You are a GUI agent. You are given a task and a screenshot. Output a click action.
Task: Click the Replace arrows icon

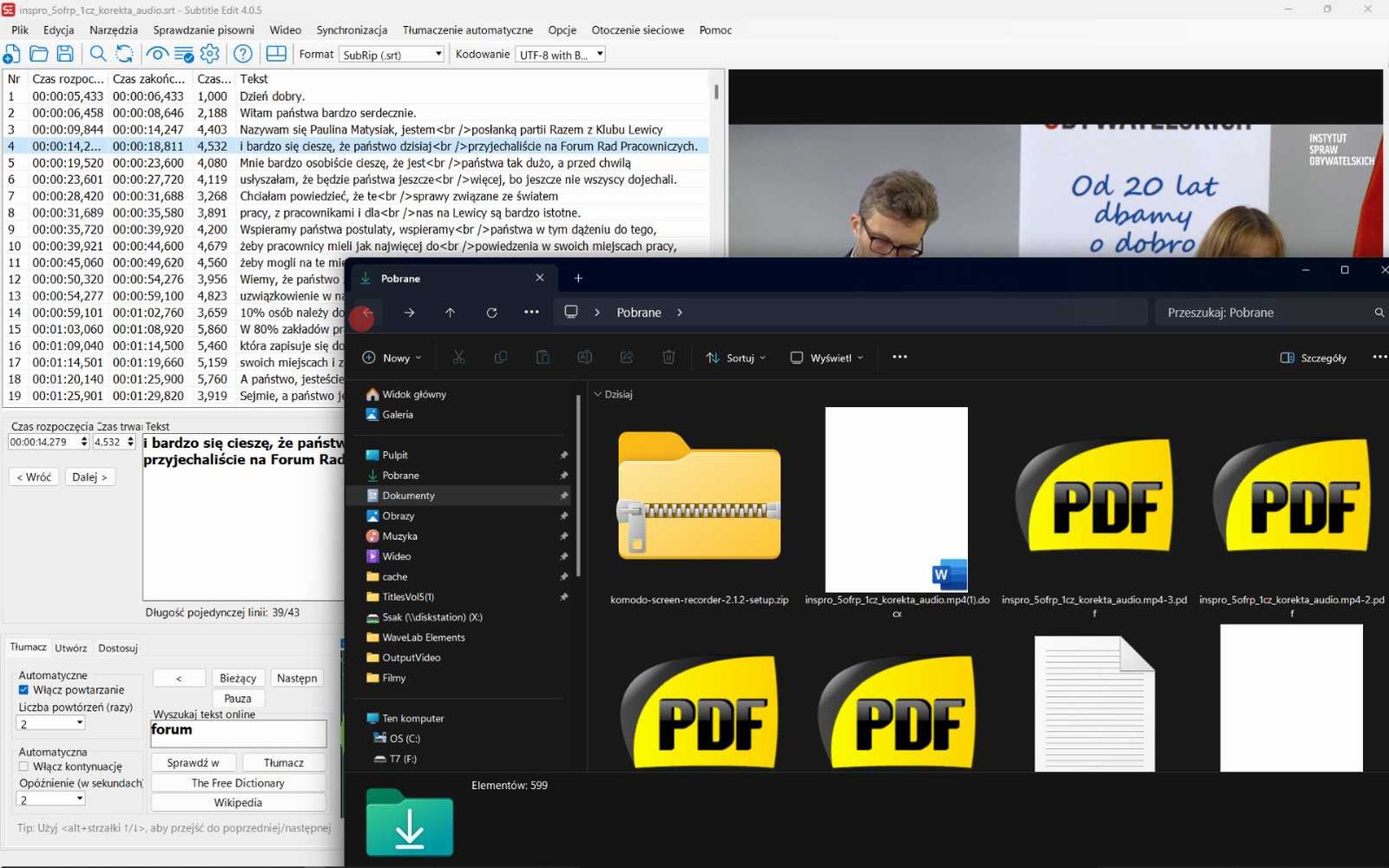[125, 54]
